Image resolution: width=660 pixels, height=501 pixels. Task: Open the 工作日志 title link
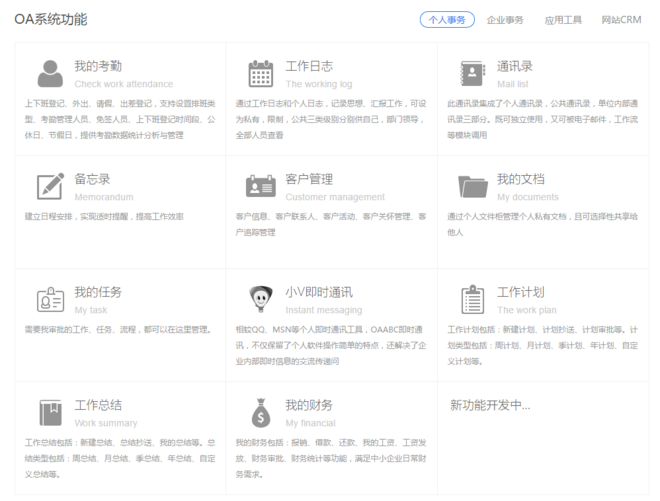point(309,66)
